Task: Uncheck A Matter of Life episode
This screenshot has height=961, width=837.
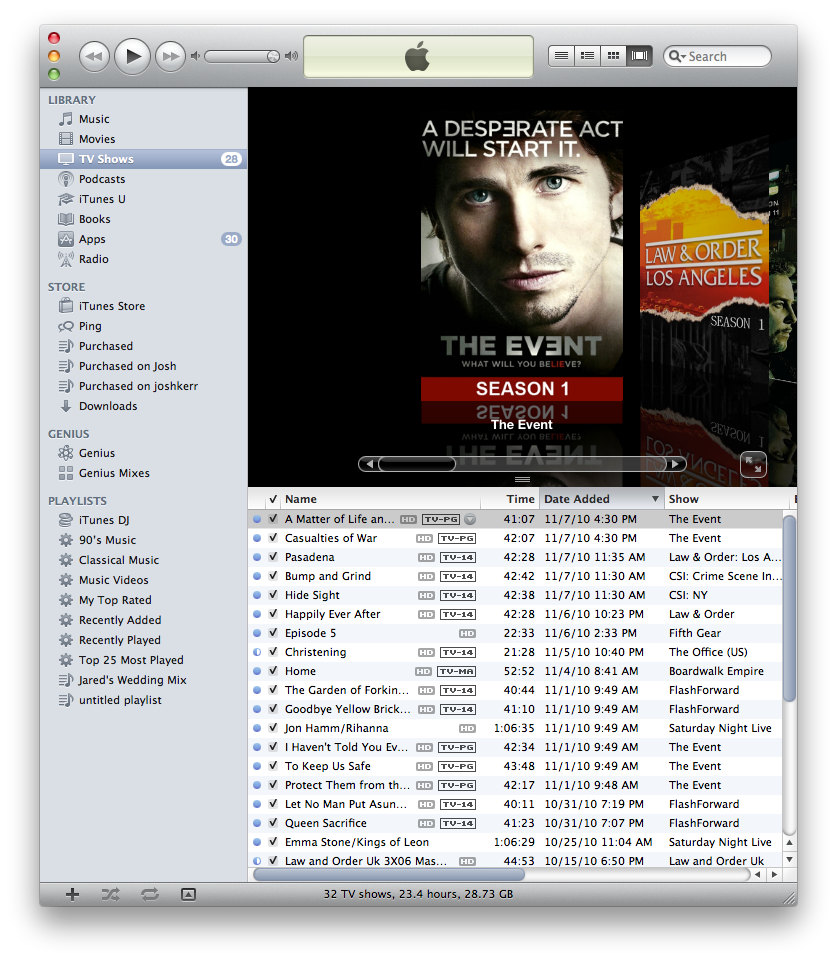Action: point(273,519)
